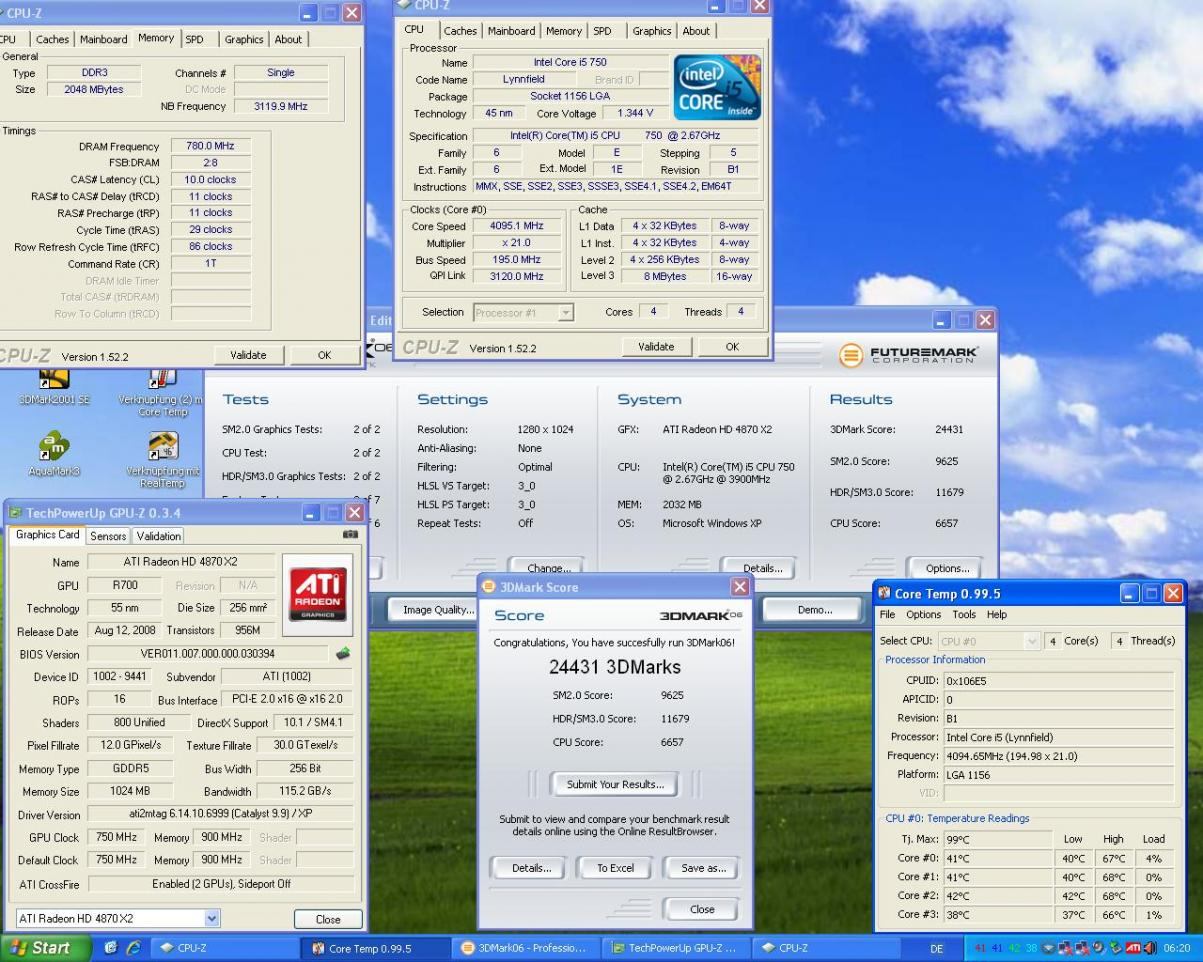The image size is (1203, 962).
Task: Click the GPU-Z title bar icon
Action: click(x=15, y=513)
